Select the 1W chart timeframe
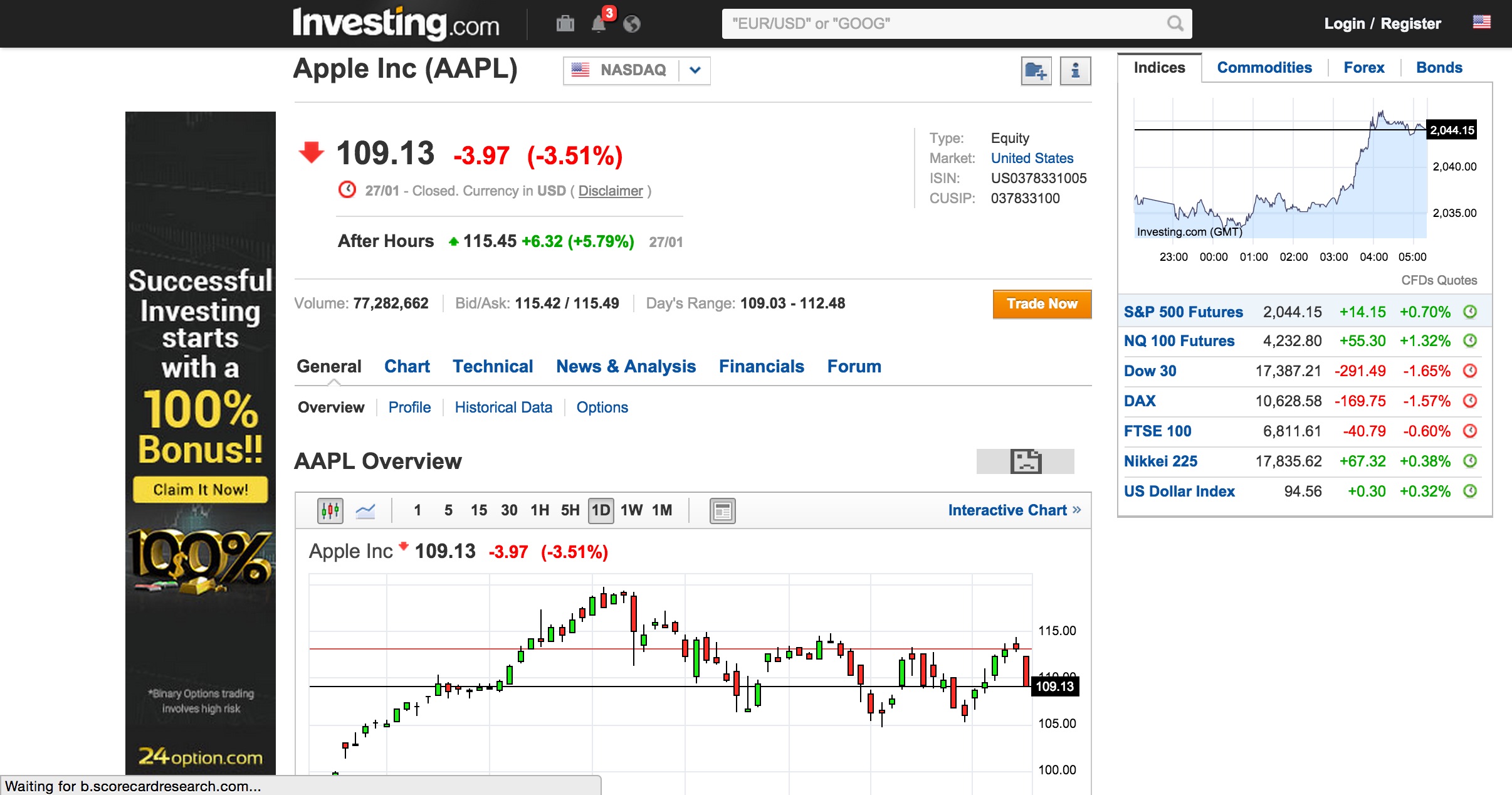The image size is (1512, 795). click(631, 510)
